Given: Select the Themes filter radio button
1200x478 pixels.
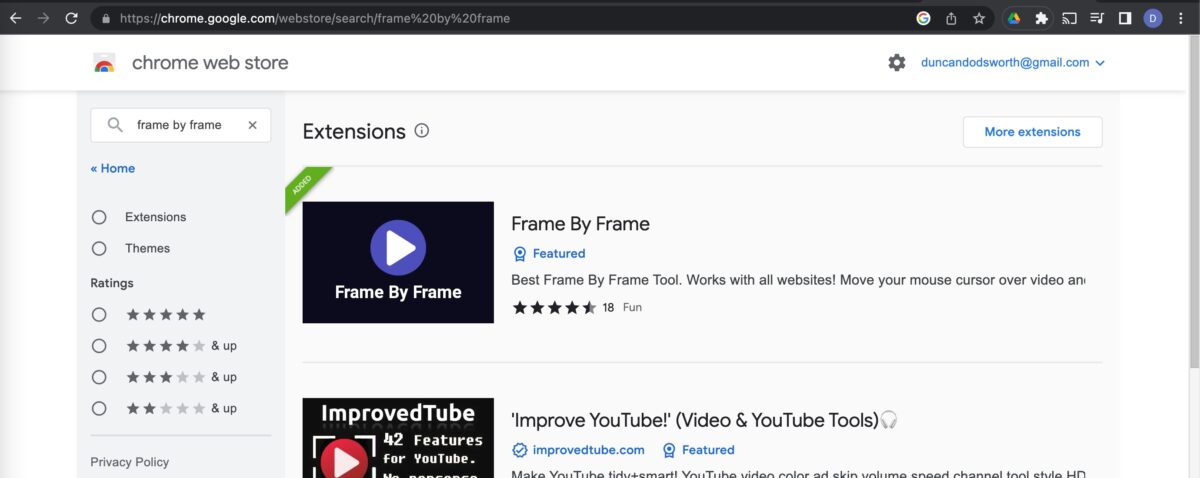Looking at the screenshot, I should click(99, 248).
